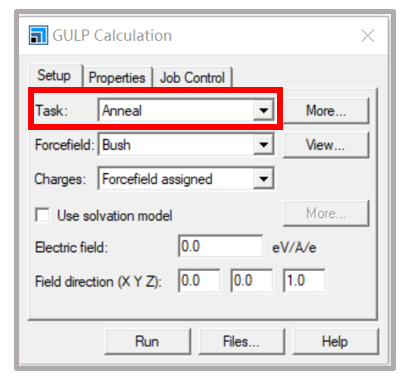Click the field direction Y input
414x376 pixels.
(252, 281)
